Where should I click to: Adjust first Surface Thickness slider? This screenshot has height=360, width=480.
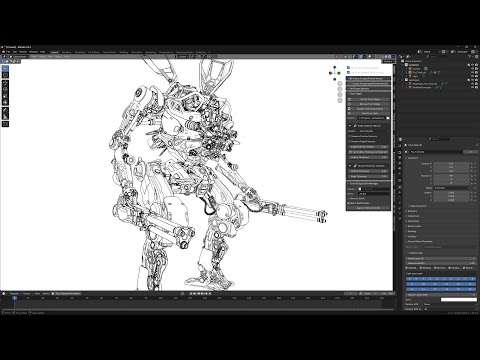click(368, 157)
